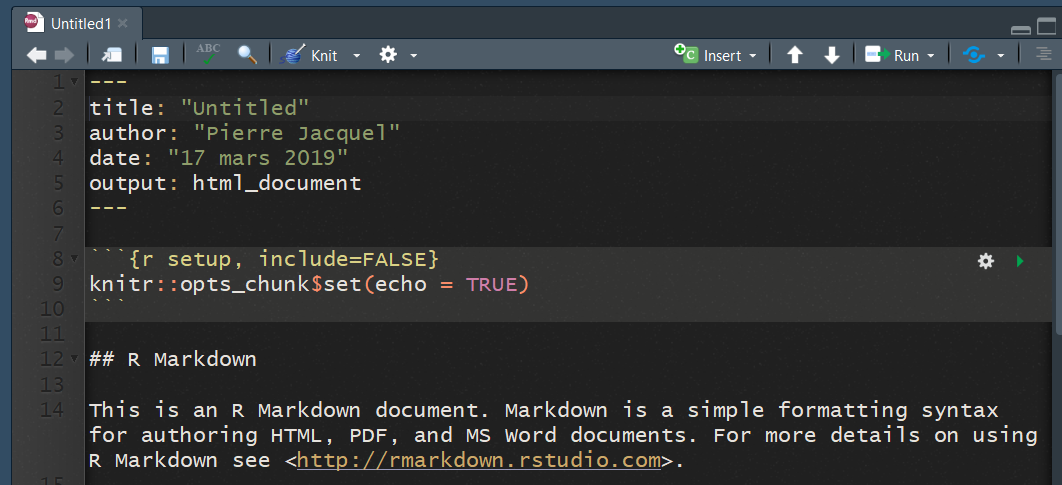Jump to the previous chunk with up arrow
The width and height of the screenshot is (1062, 485).
tap(795, 56)
